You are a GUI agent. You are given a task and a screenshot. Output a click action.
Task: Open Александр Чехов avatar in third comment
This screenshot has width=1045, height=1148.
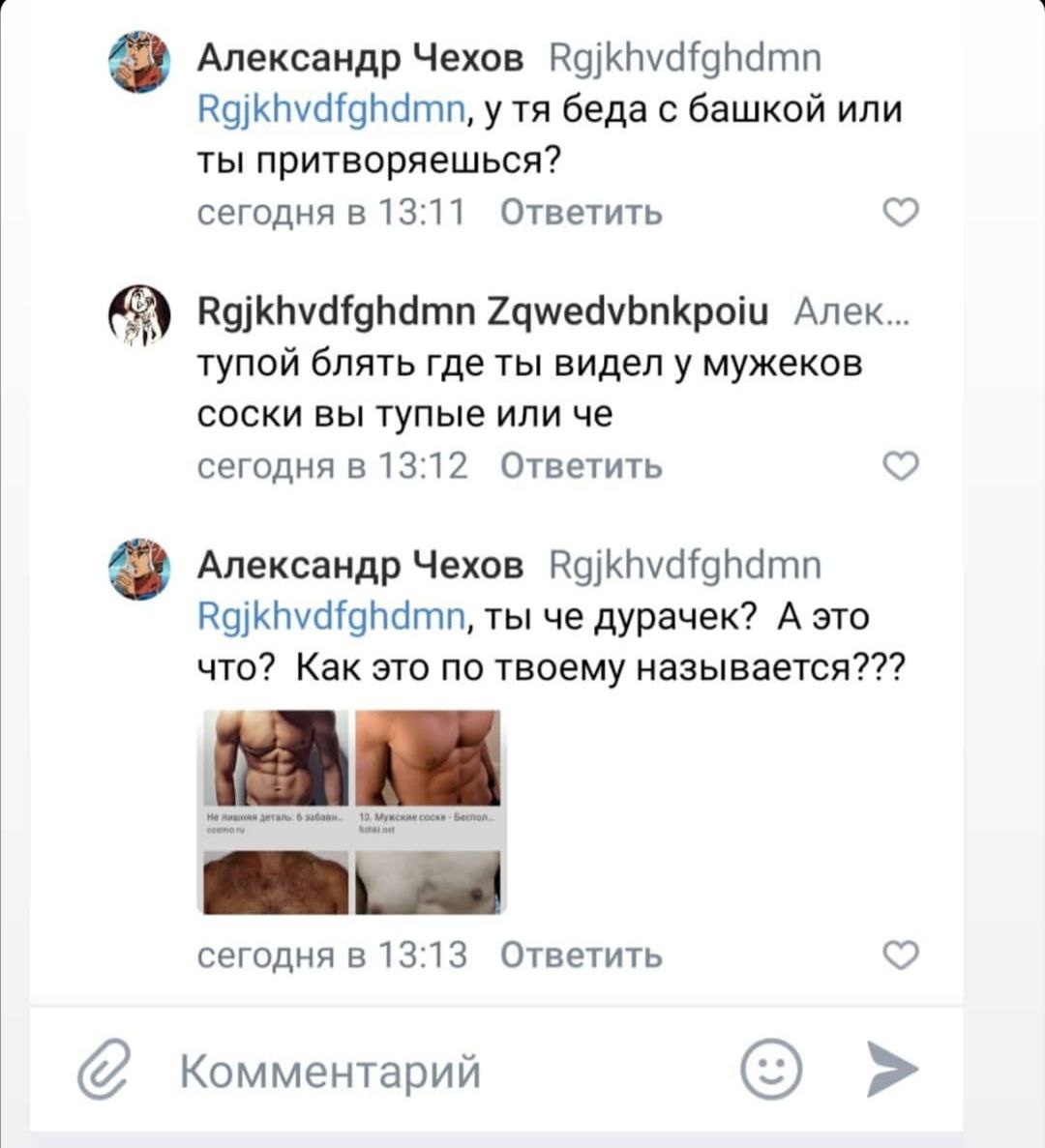coord(139,569)
